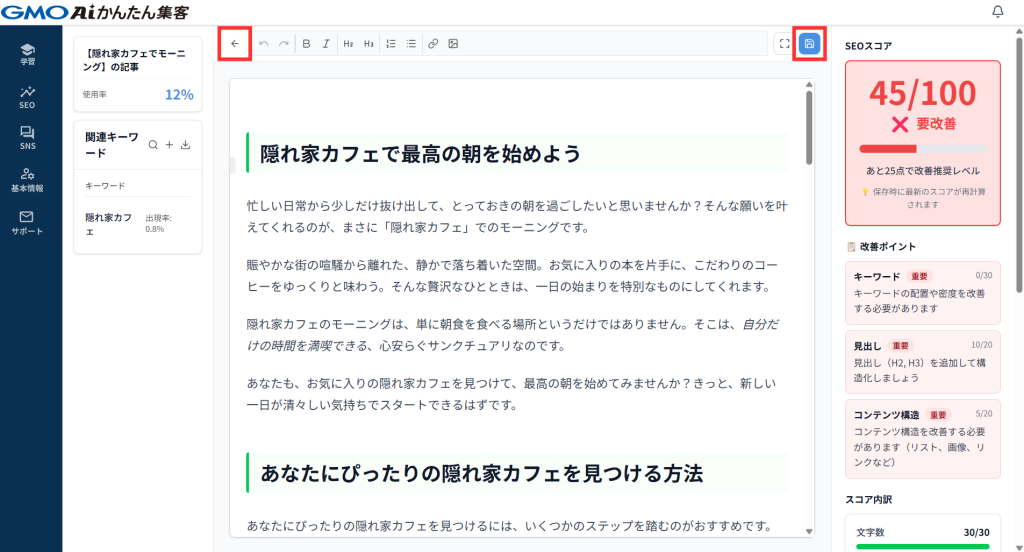The image size is (1024, 552).
Task: Insert an image from the toolbar
Action: click(453, 44)
